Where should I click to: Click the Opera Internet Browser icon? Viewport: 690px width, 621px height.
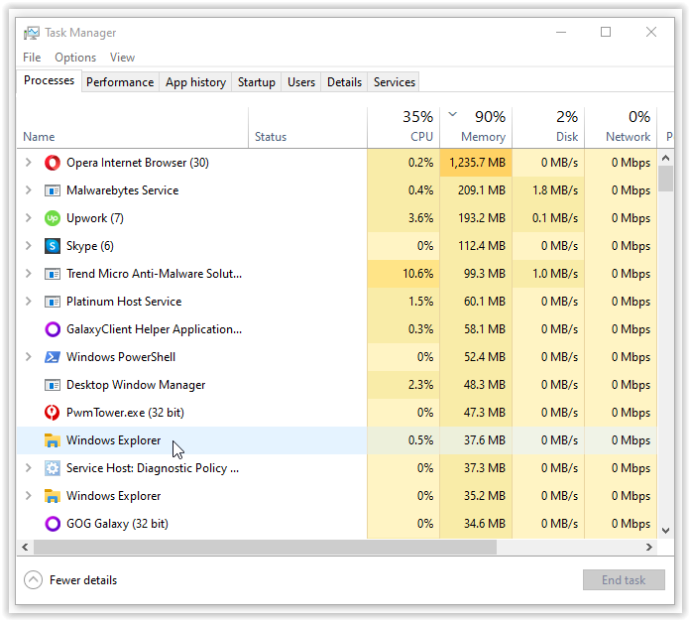pyautogui.click(x=52, y=163)
